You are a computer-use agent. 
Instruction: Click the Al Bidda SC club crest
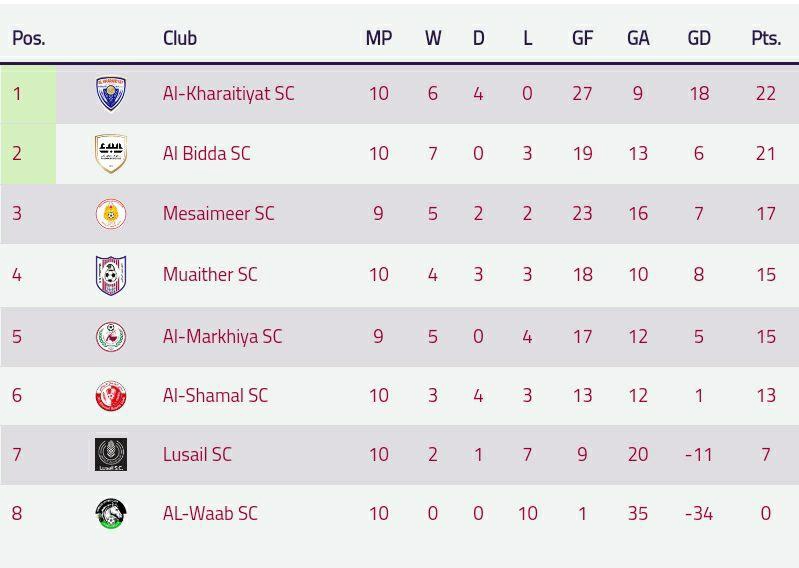coord(110,154)
